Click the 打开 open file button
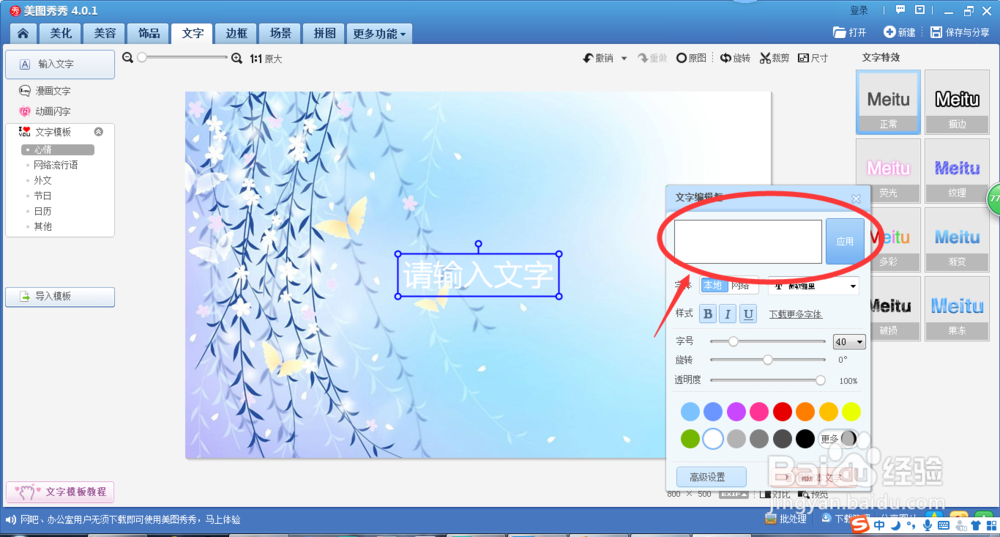1000x537 pixels. click(x=850, y=33)
